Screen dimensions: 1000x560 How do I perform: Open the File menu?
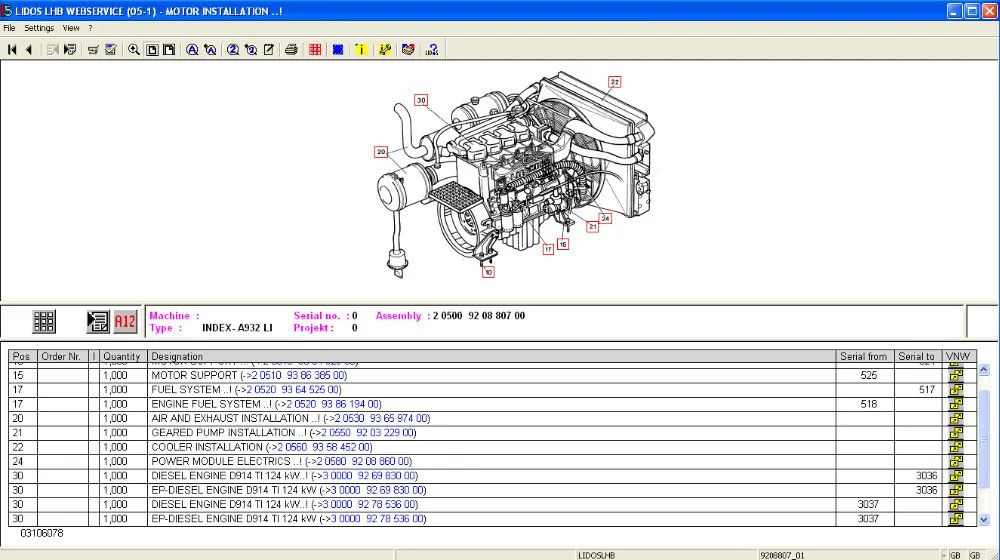tap(9, 28)
